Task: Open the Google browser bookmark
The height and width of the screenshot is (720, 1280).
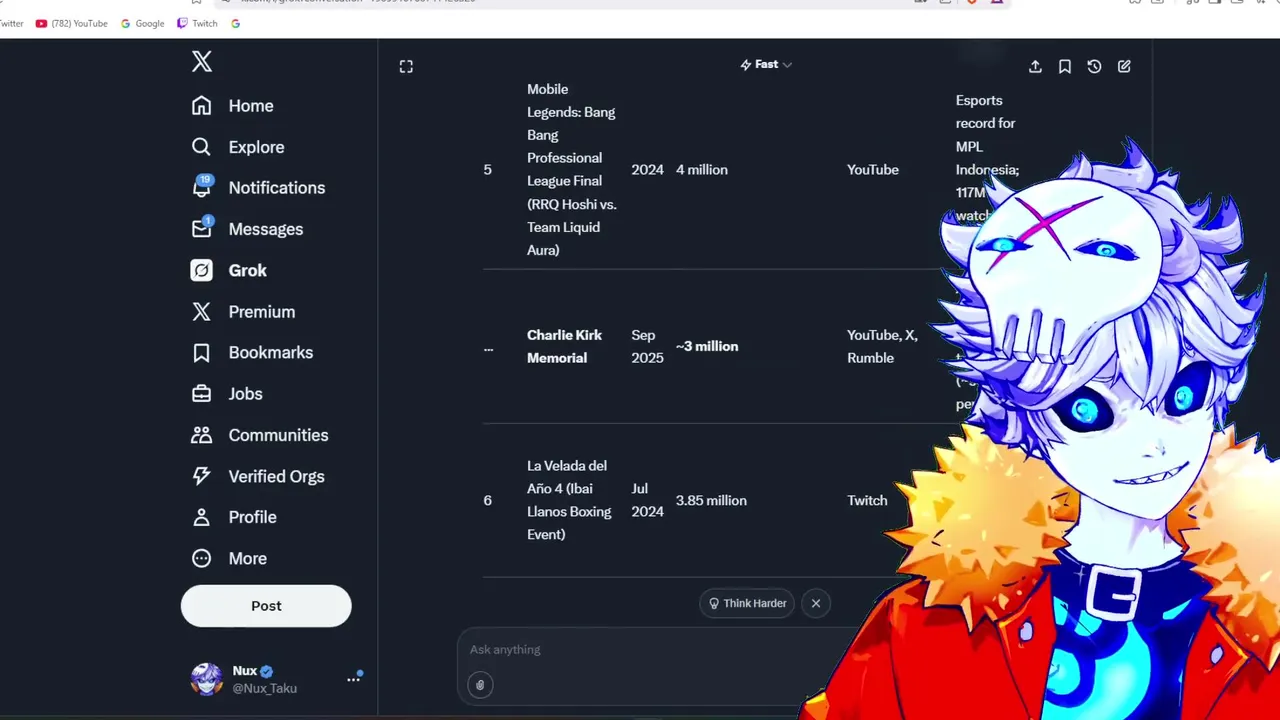Action: click(x=142, y=23)
